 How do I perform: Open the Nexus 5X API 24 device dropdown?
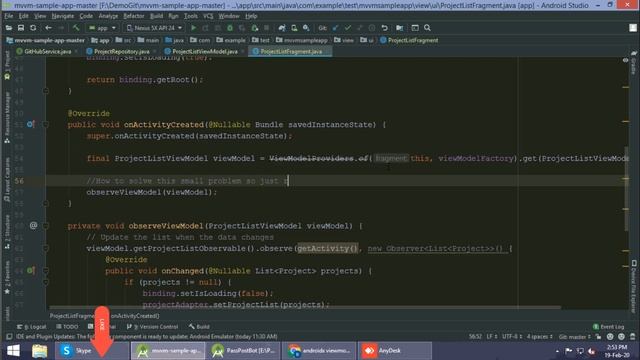coord(154,28)
